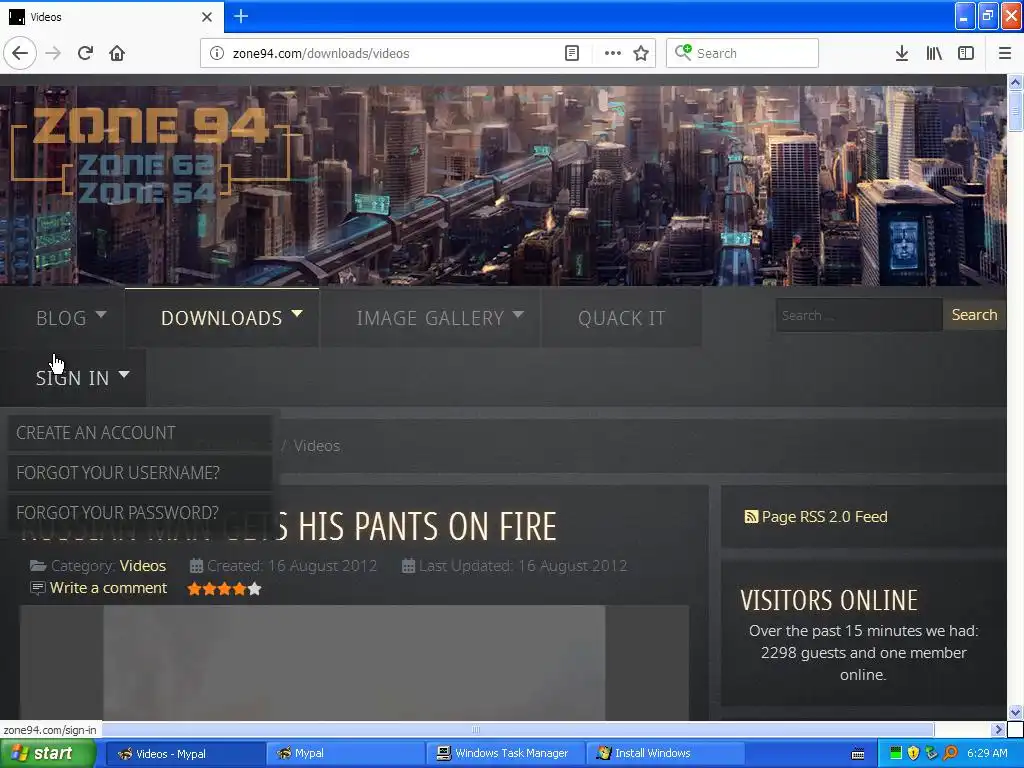Screen dimensions: 1024x768
Task: Click the on-screen keyboard tray icon
Action: tap(858, 754)
